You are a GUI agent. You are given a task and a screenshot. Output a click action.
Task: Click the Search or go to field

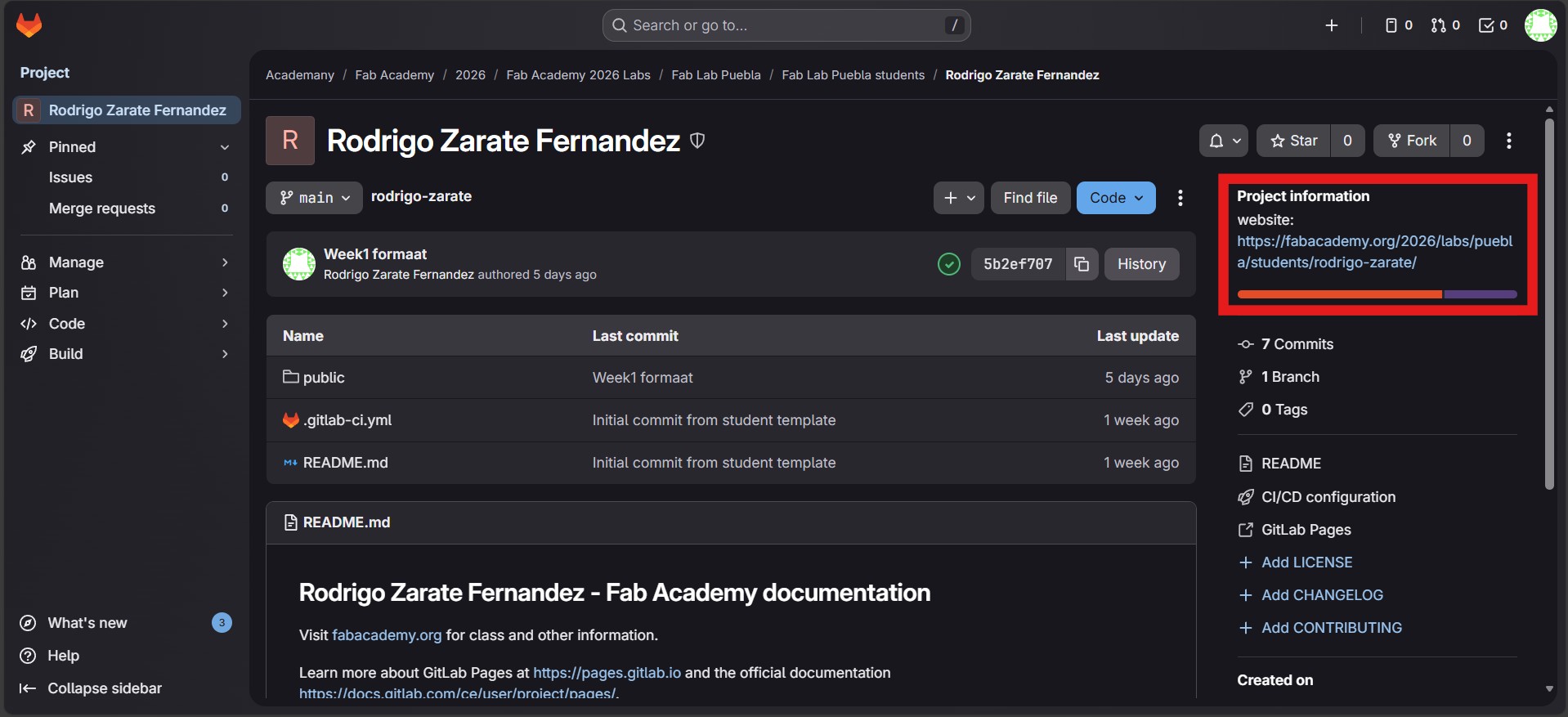tap(786, 25)
